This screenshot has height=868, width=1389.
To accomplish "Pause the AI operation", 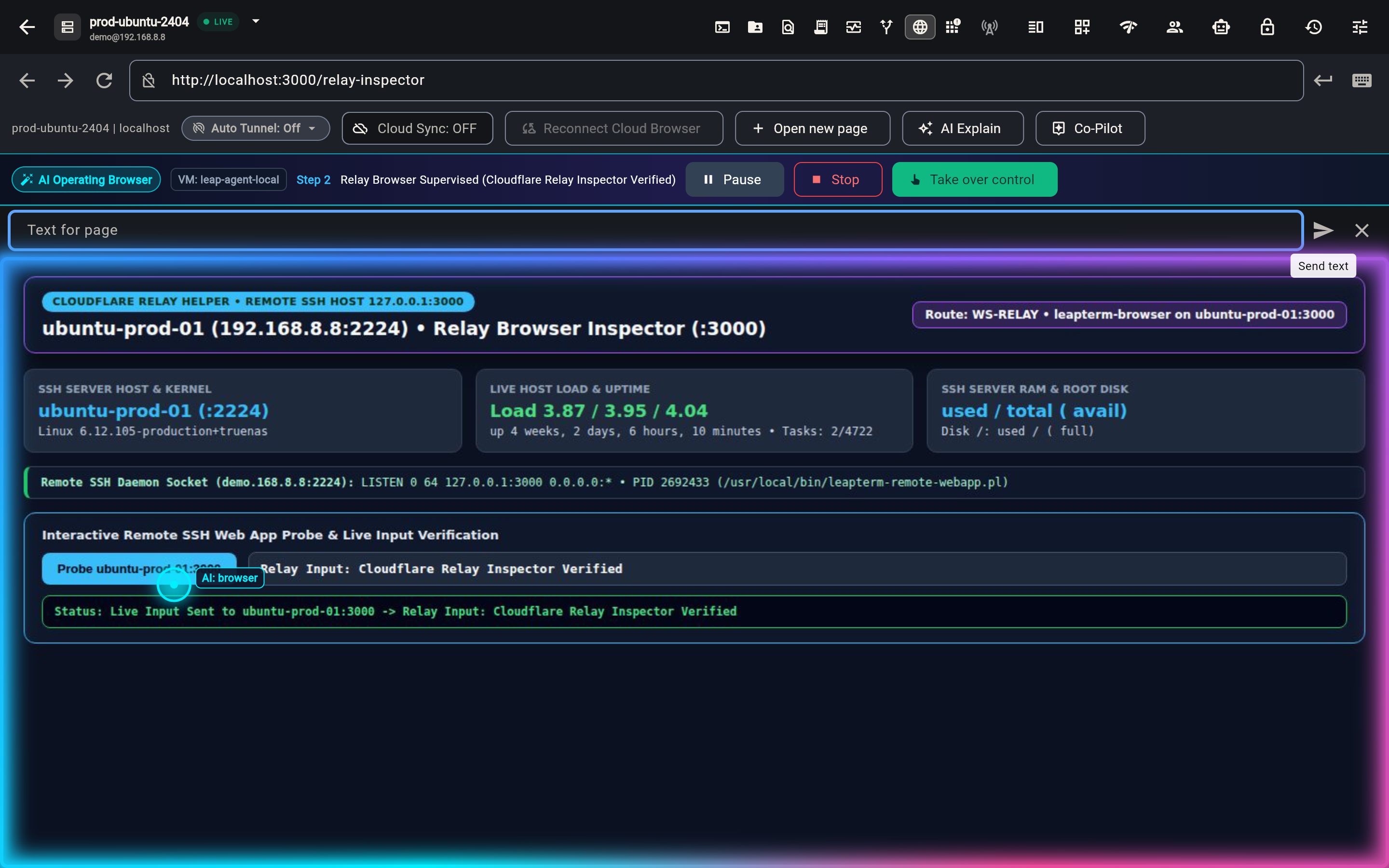I will (734, 180).
